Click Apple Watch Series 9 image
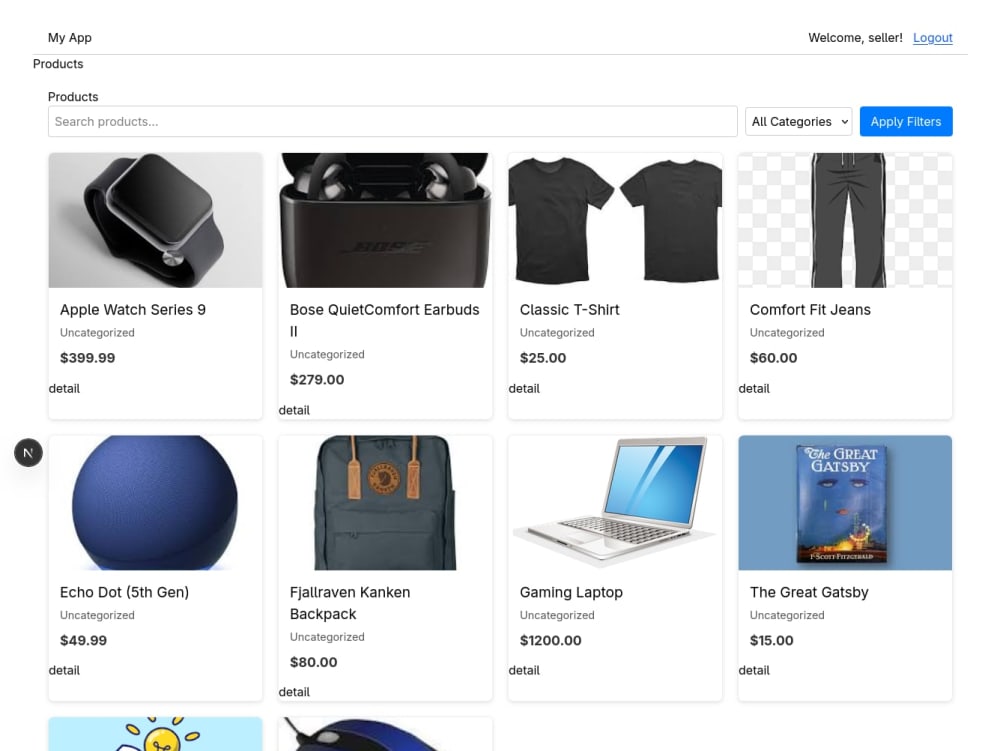Screen dimensions: 1000x751 click(x=155, y=220)
